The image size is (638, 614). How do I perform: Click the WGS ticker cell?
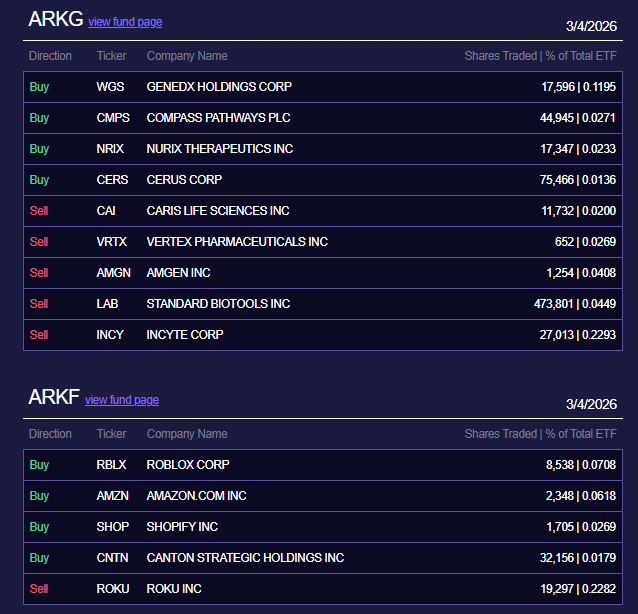coord(110,87)
